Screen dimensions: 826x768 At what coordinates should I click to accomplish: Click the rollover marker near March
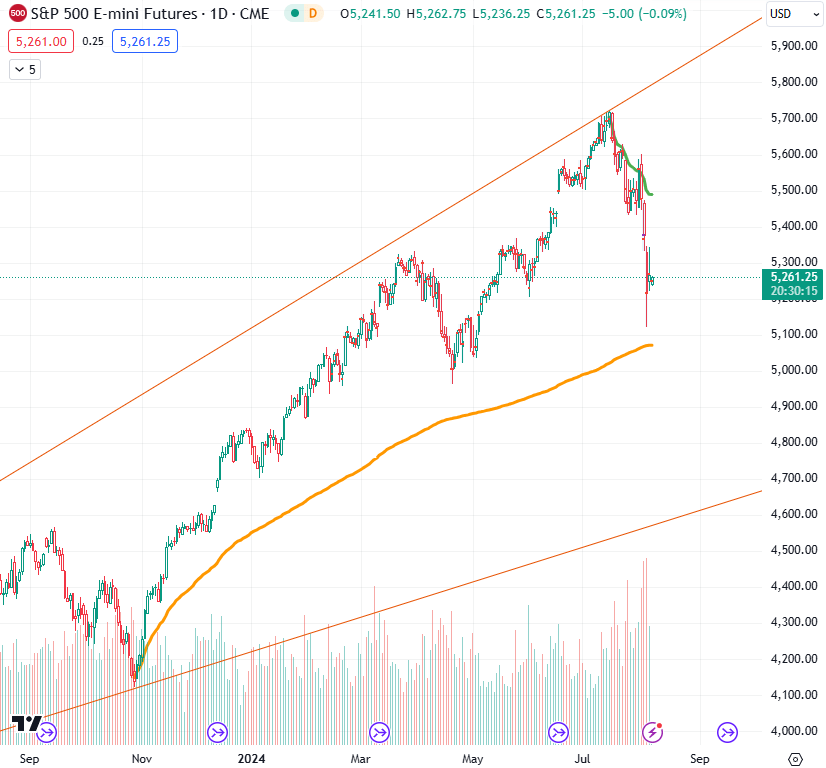380,733
